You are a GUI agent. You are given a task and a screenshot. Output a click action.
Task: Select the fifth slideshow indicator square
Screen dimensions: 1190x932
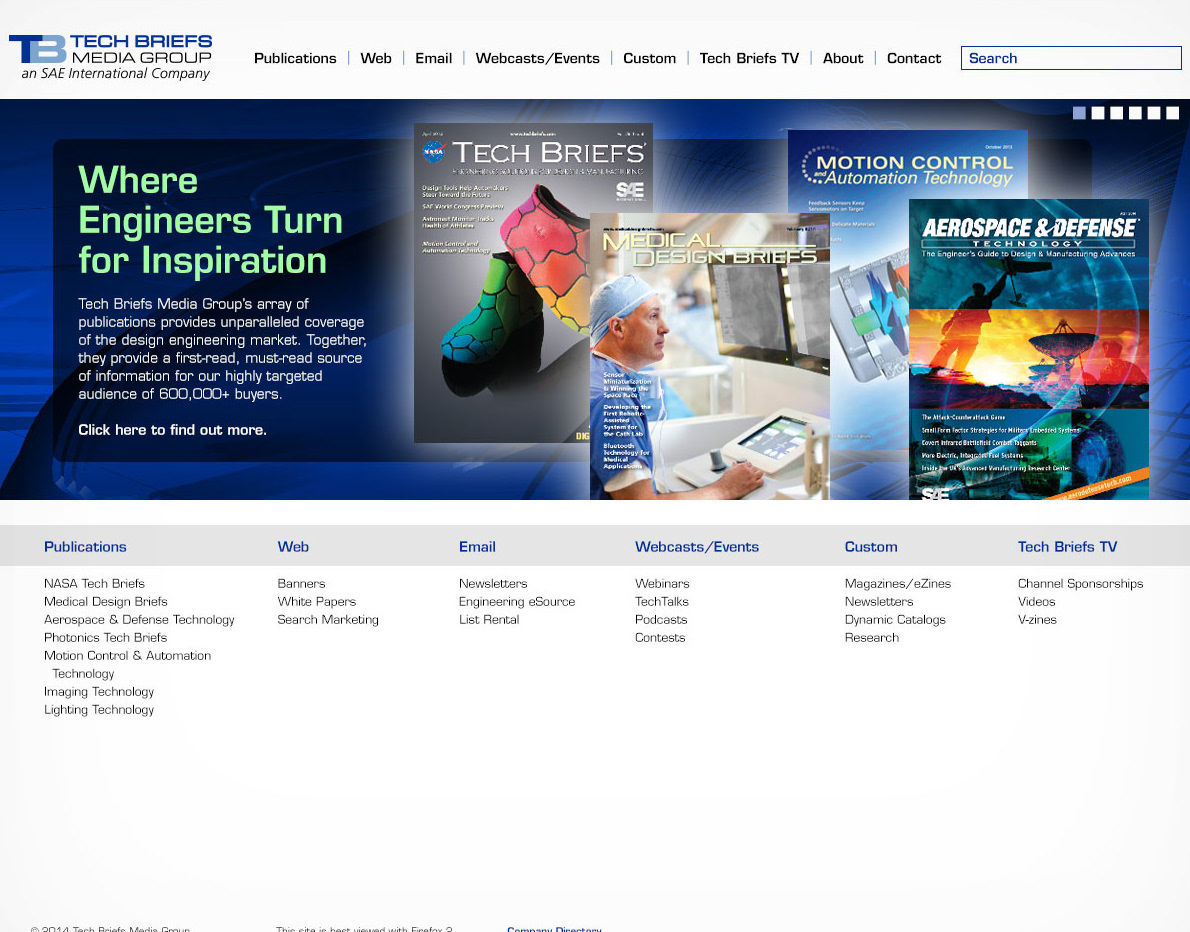coord(1154,113)
